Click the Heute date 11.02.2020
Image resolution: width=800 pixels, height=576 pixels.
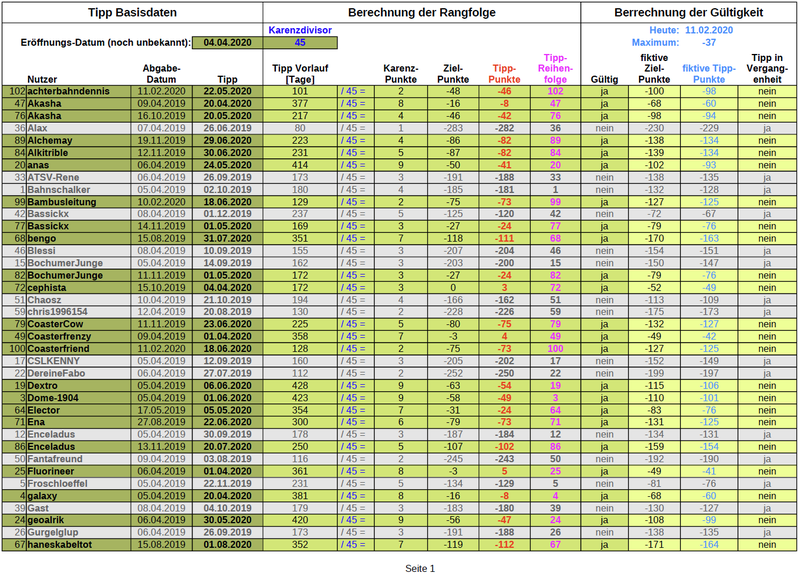point(709,30)
